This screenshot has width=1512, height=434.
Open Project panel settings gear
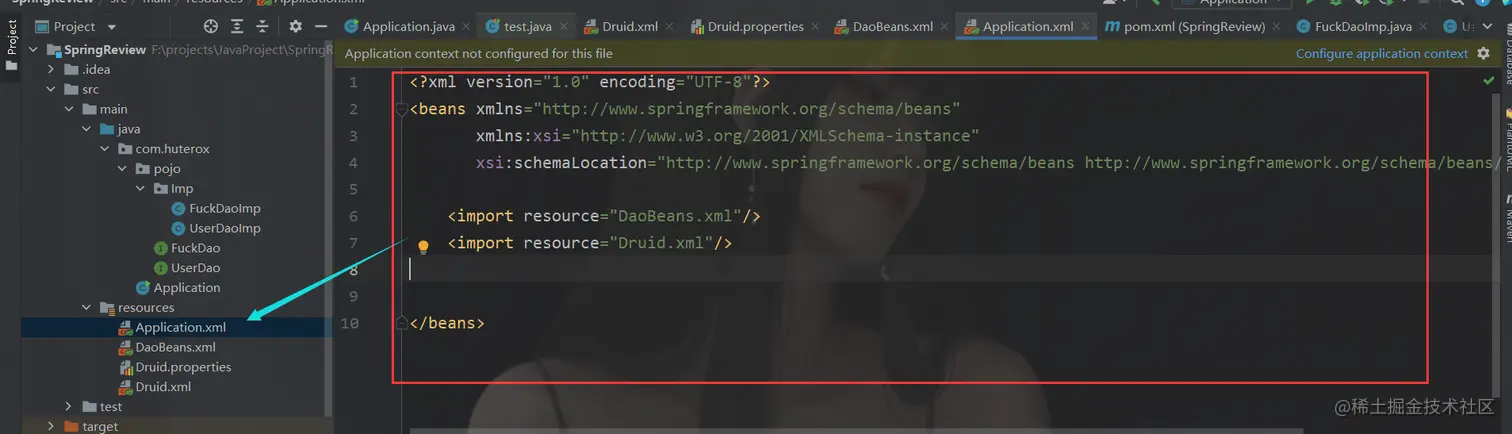pyautogui.click(x=295, y=27)
